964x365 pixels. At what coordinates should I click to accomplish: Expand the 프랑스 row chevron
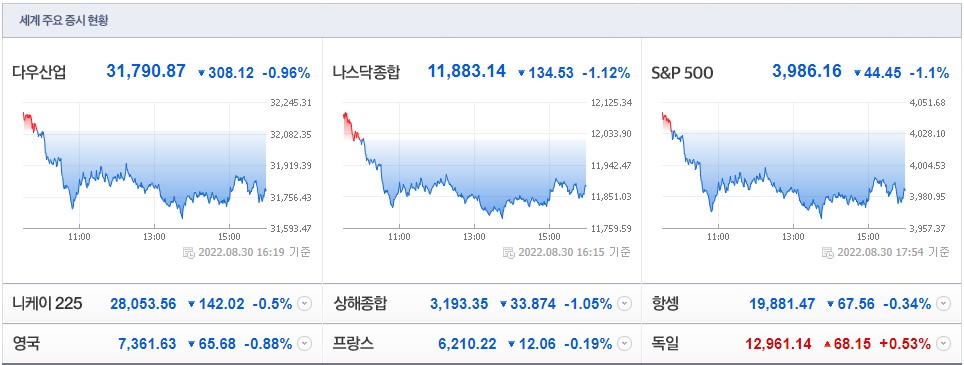(624, 343)
